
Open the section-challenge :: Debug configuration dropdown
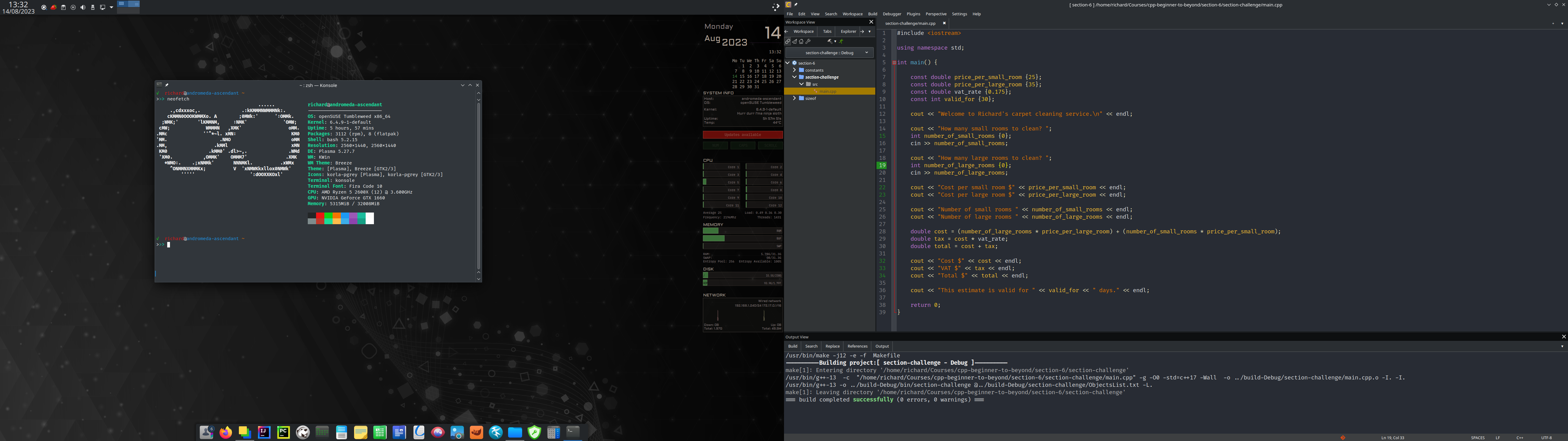click(830, 52)
